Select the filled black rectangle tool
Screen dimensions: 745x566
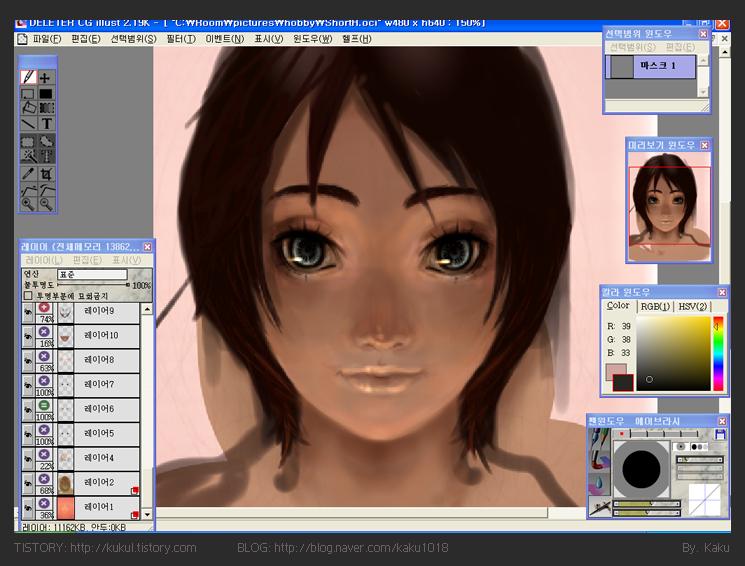coord(46,94)
